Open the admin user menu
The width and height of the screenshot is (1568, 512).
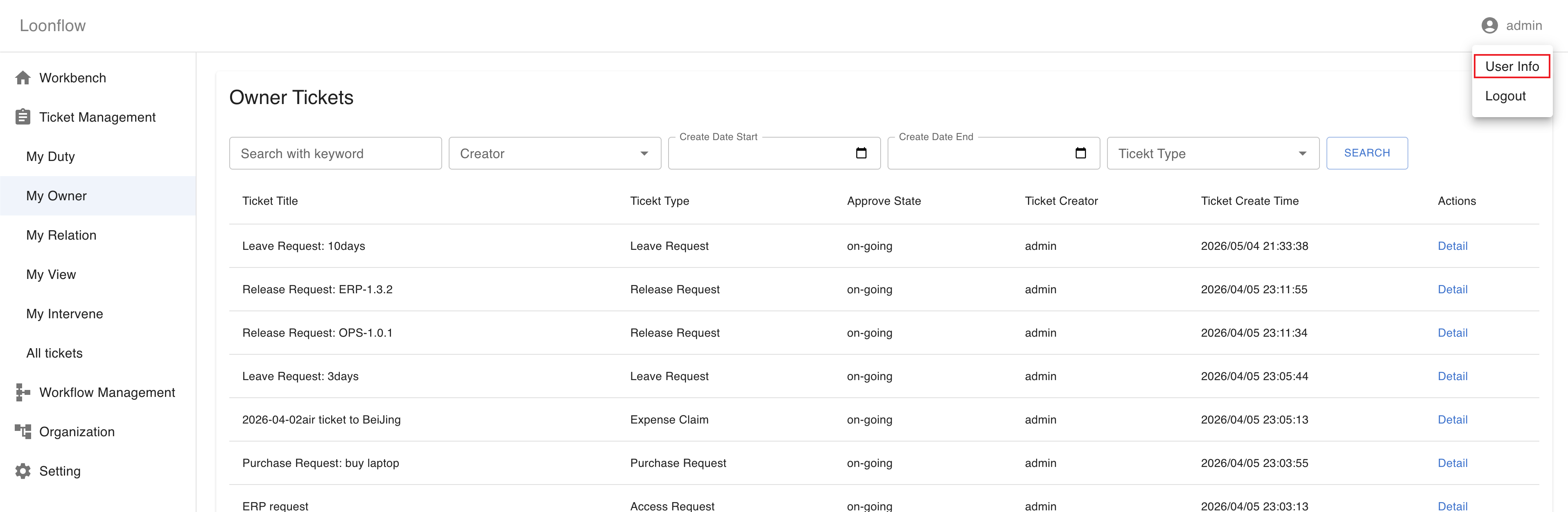(x=1512, y=25)
